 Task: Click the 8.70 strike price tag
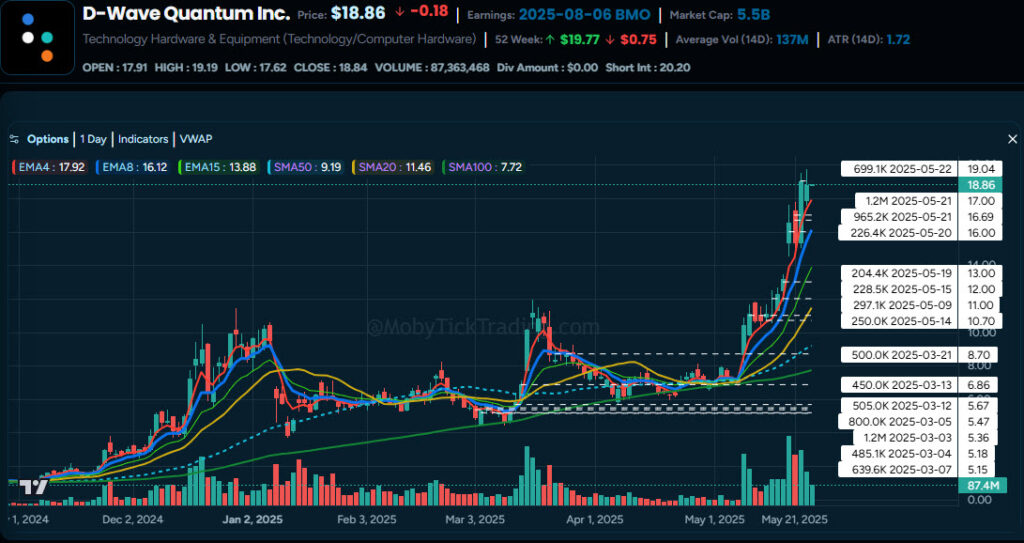[978, 355]
